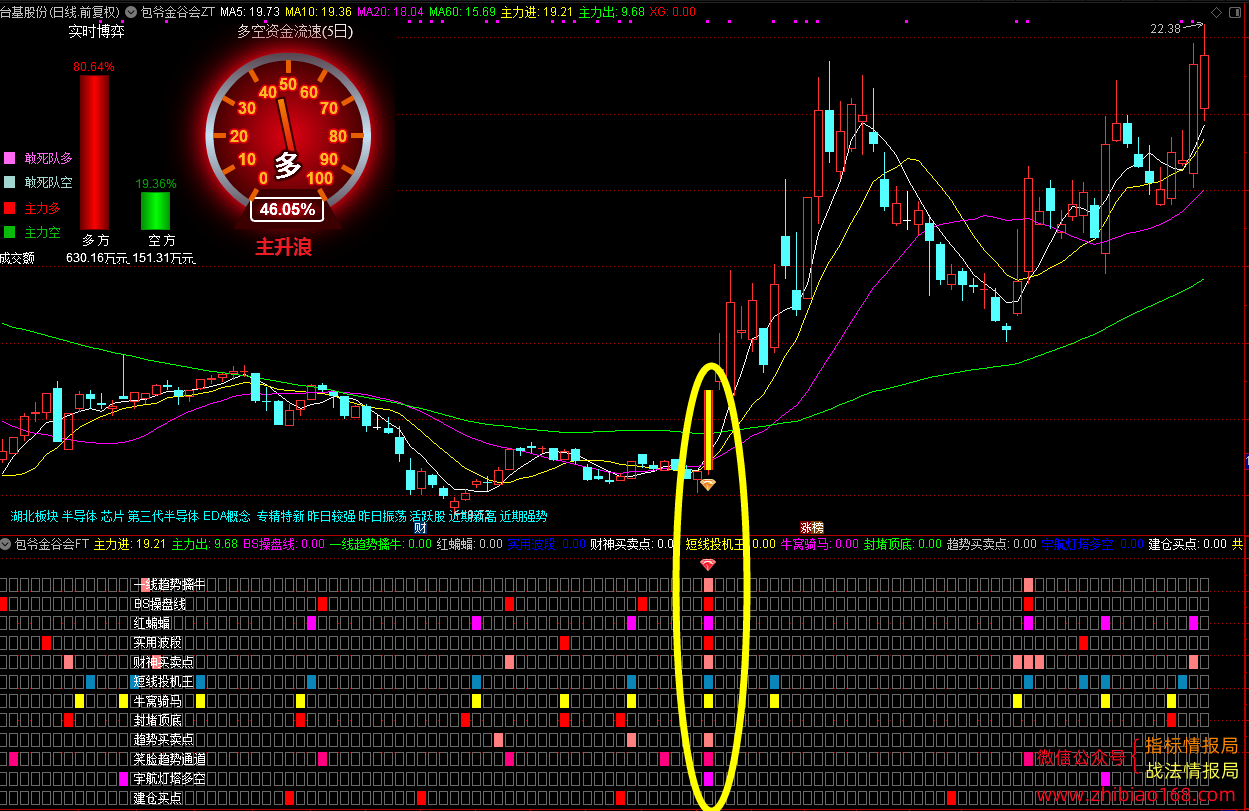Click the green swatch beside 主力空
The height and width of the screenshot is (811, 1249).
pos(10,232)
